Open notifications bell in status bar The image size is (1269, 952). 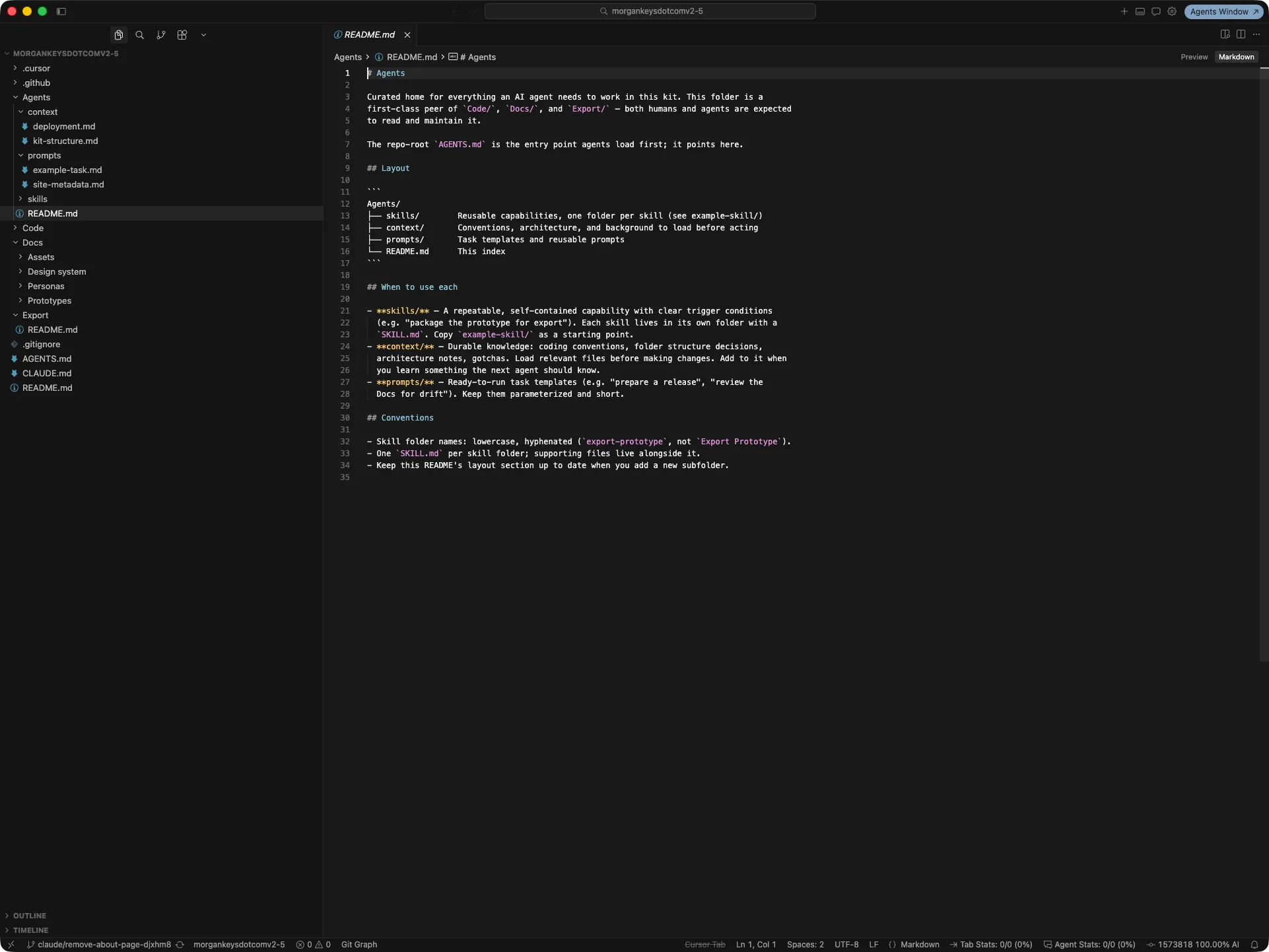[1254, 945]
